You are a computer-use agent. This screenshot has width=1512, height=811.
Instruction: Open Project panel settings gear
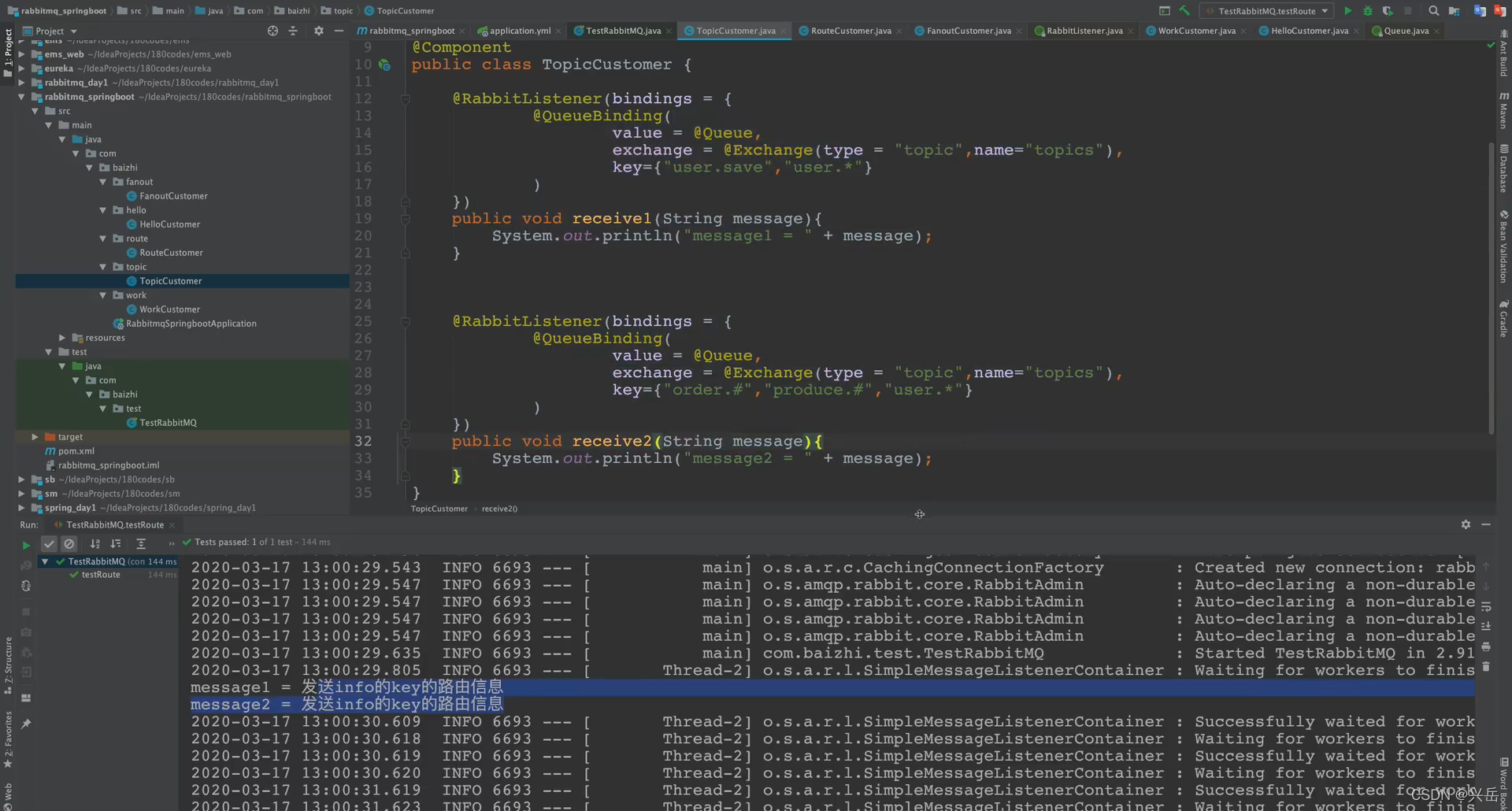[x=319, y=31]
